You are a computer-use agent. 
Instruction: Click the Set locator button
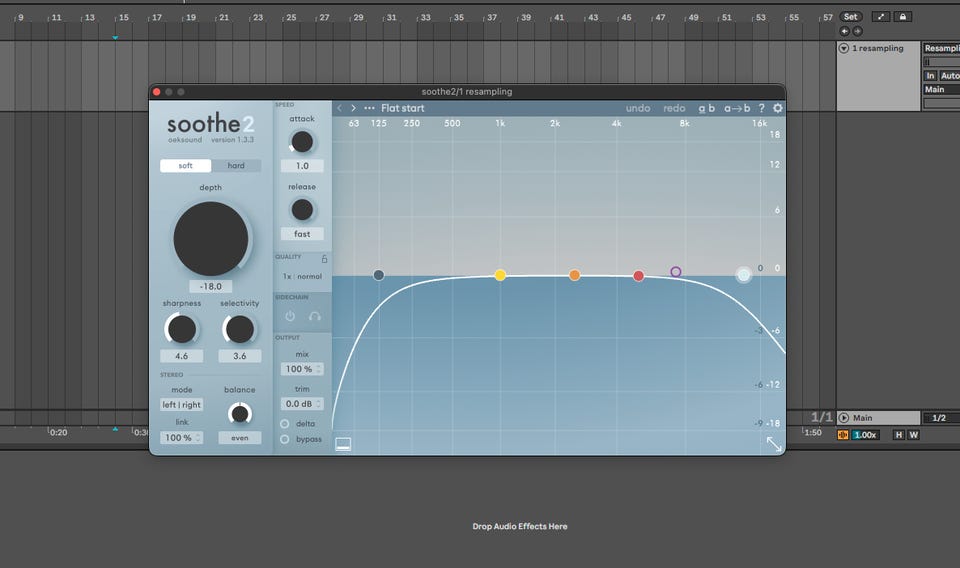point(850,17)
